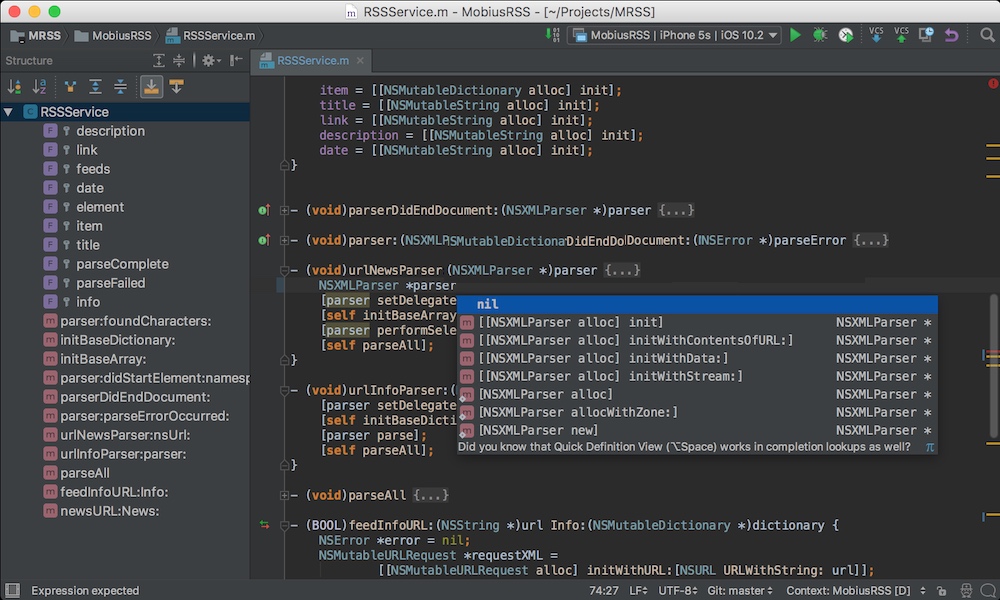Click the 74:27 cursor position in status bar
Viewport: 1000px width, 600px height.
coord(603,590)
